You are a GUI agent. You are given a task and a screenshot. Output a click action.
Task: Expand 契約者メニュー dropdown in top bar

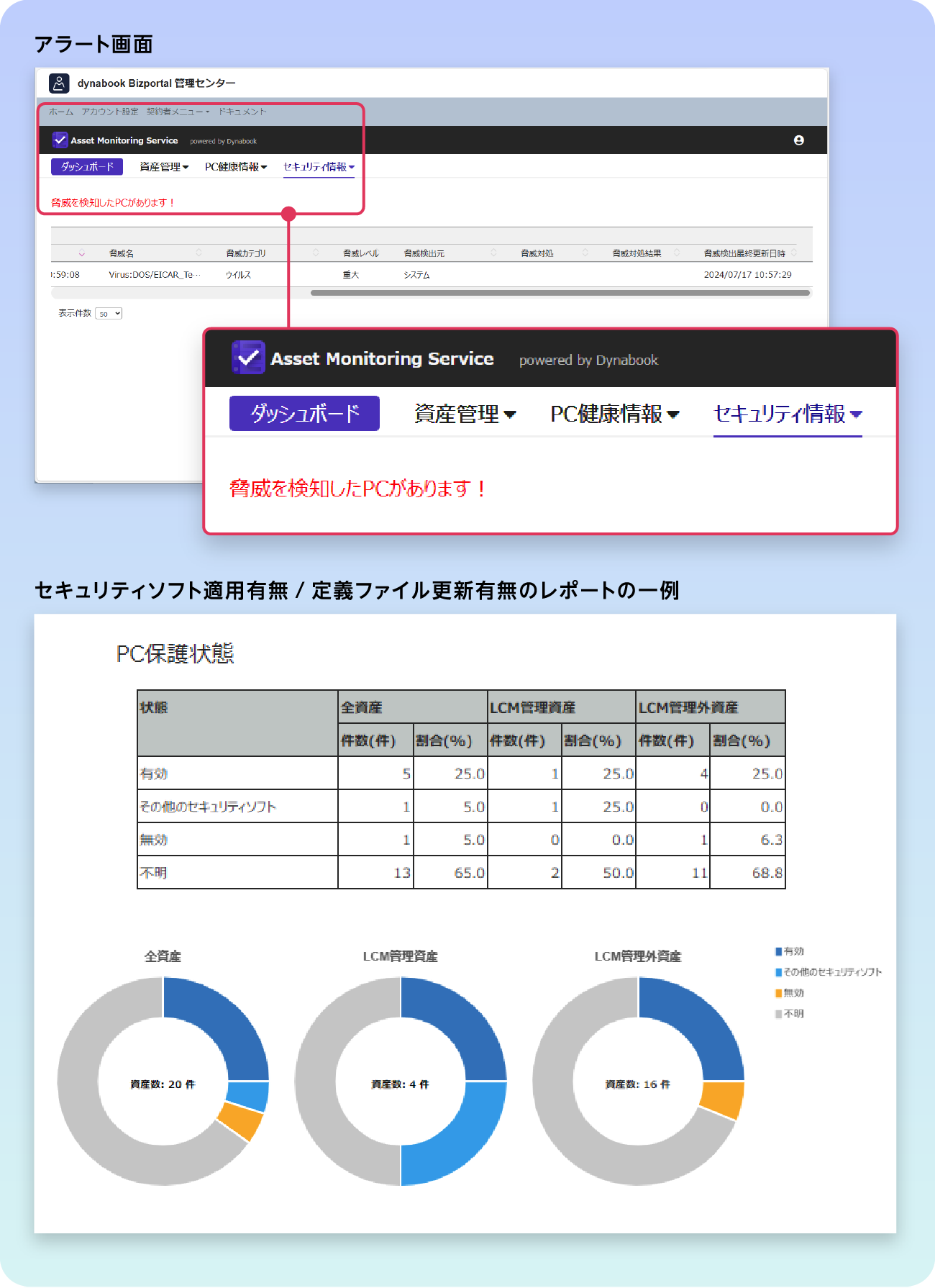tap(178, 112)
